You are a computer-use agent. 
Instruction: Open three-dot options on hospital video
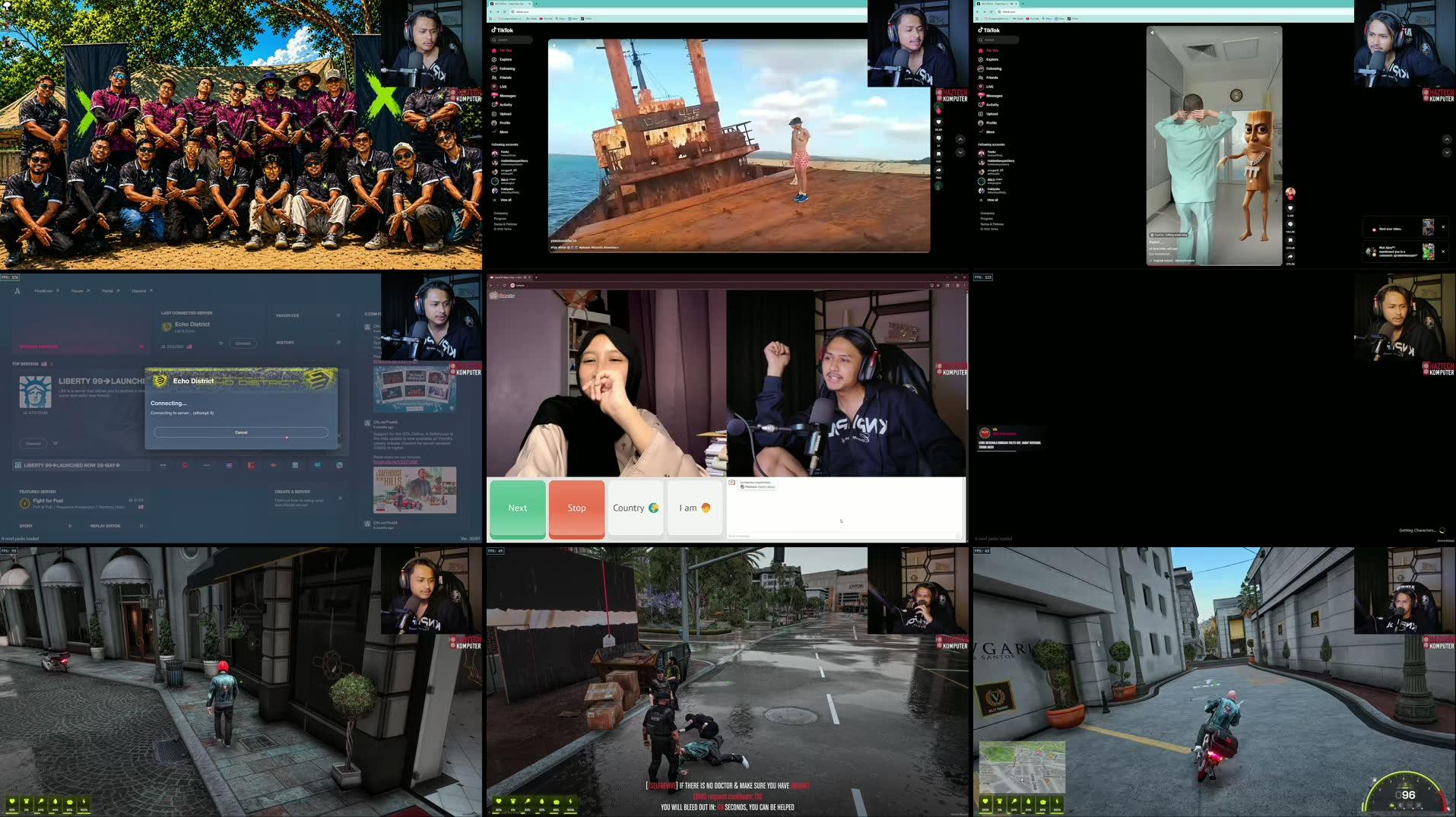click(1275, 33)
